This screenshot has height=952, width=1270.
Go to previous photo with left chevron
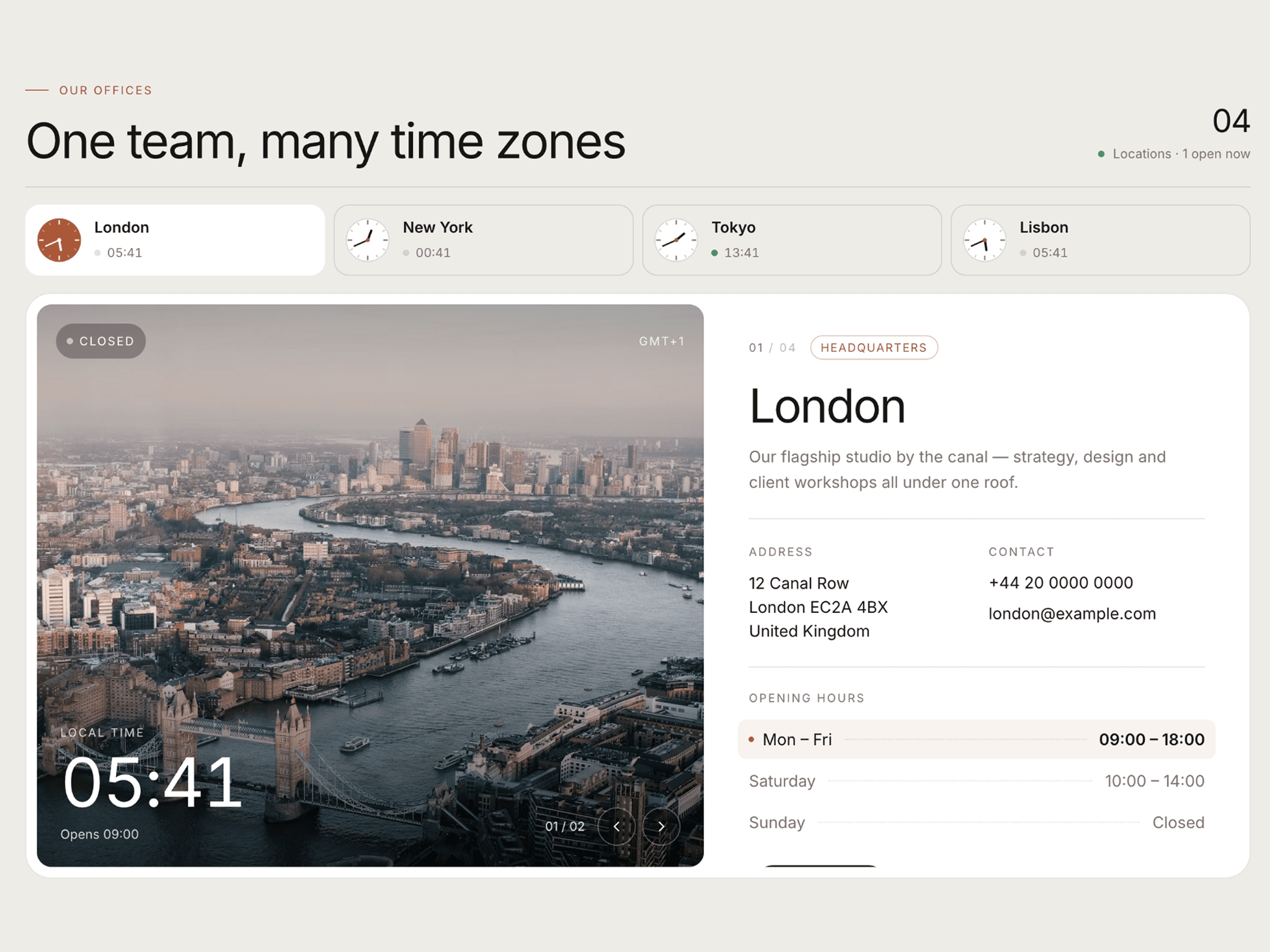tap(616, 826)
